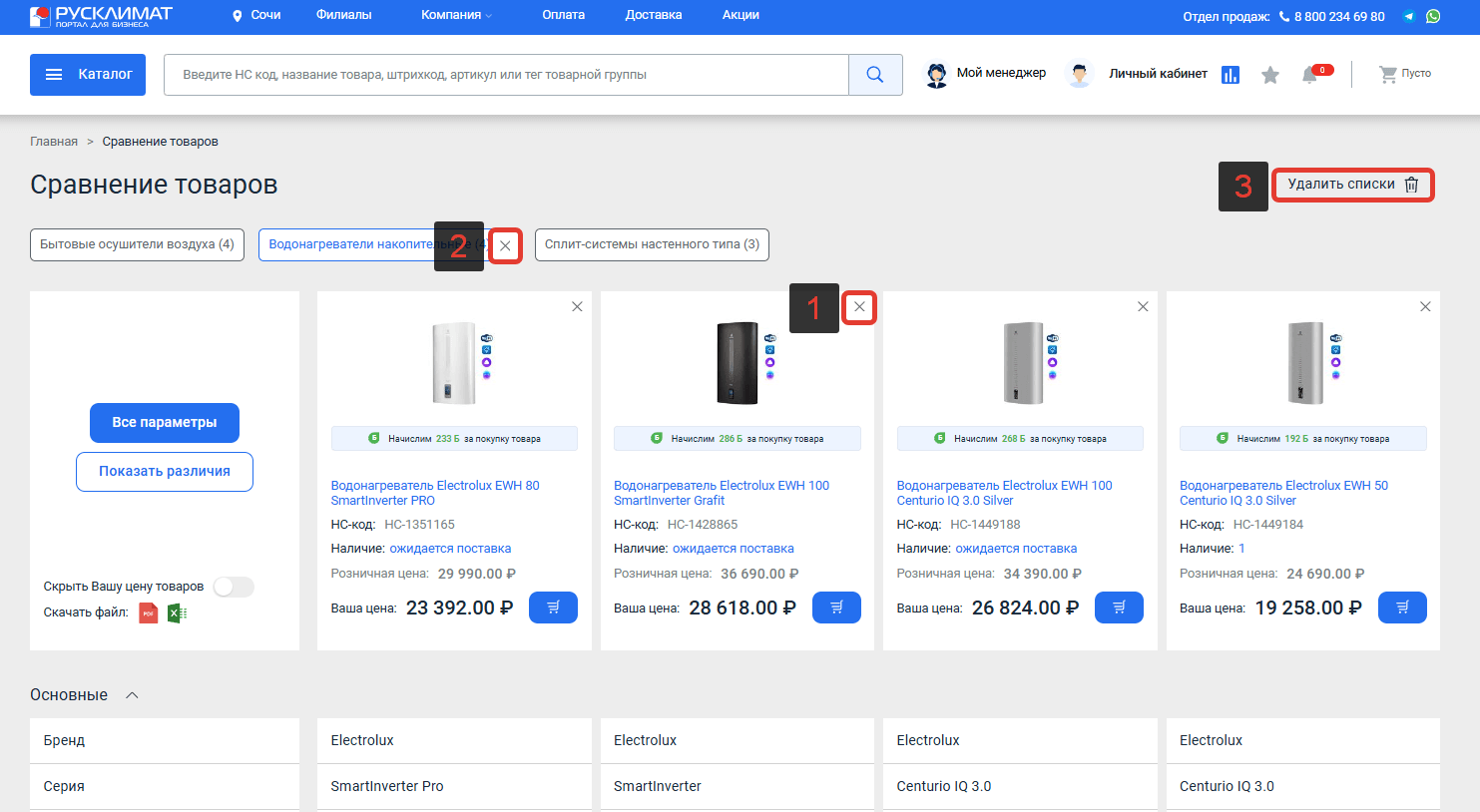
Task: Remove Водонагреватели накопительные list via X
Action: (x=505, y=245)
